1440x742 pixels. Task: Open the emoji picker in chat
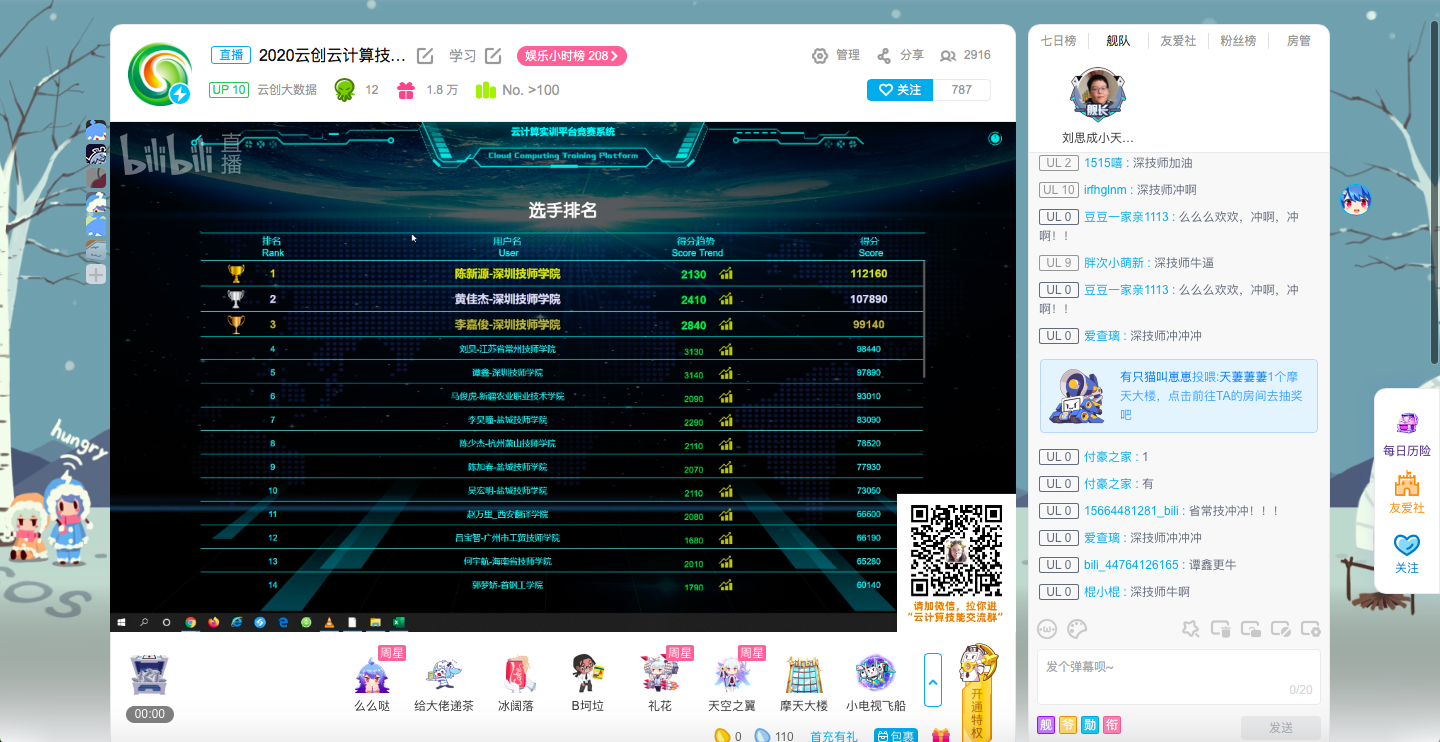point(1048,629)
